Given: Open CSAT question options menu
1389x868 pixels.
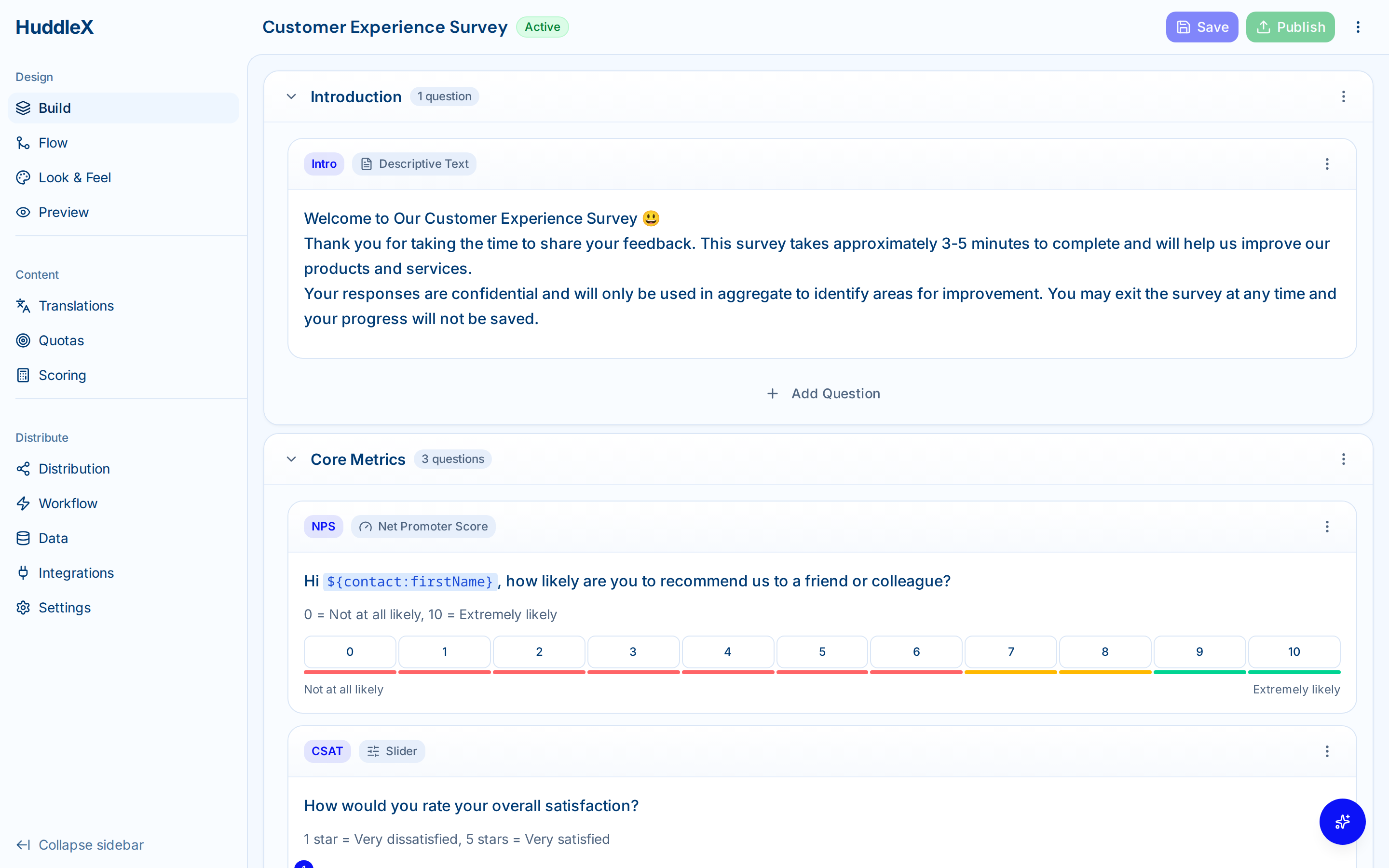Looking at the screenshot, I should tap(1327, 751).
